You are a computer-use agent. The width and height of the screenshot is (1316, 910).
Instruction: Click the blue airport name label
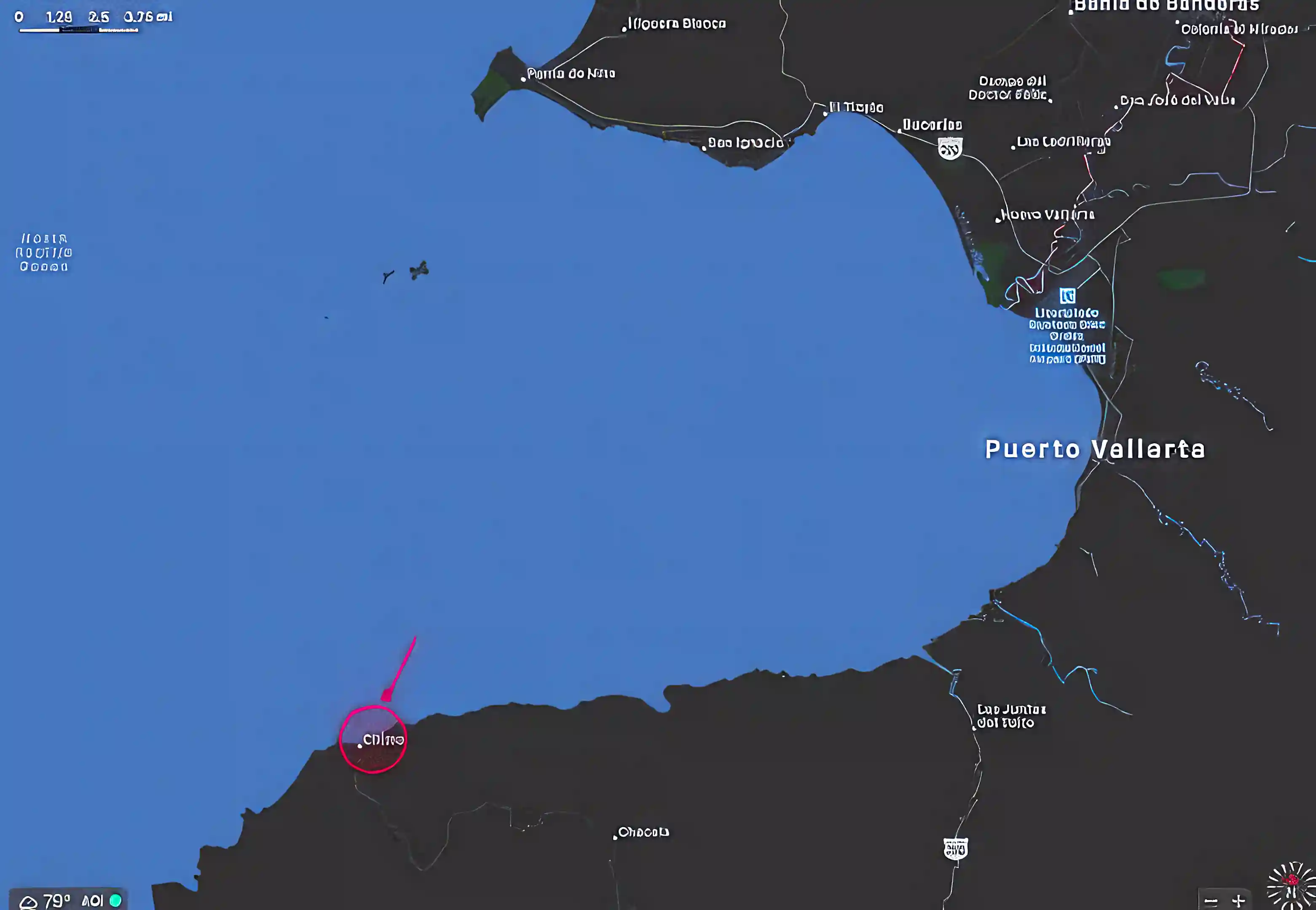click(1067, 336)
